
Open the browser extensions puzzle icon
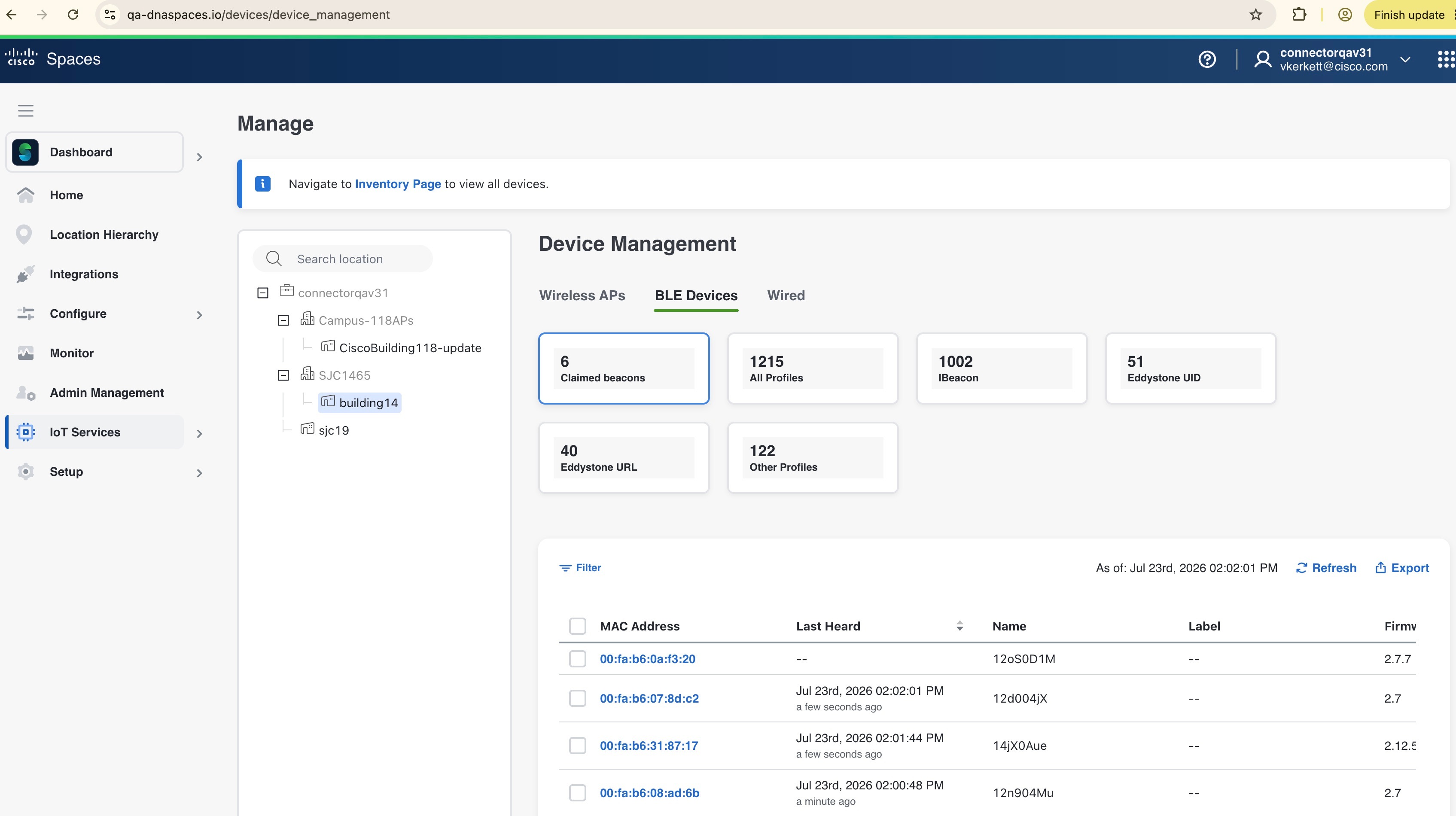tap(1299, 15)
